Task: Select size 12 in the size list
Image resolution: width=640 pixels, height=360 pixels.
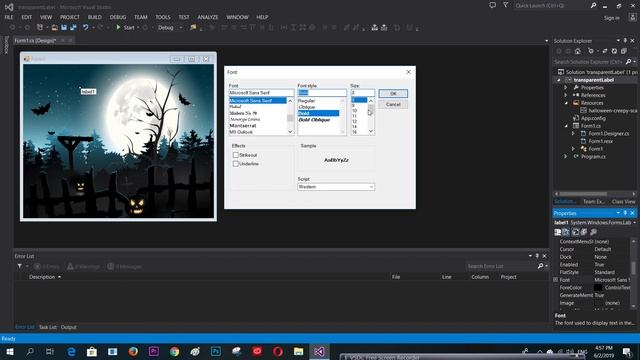Action: point(354,121)
